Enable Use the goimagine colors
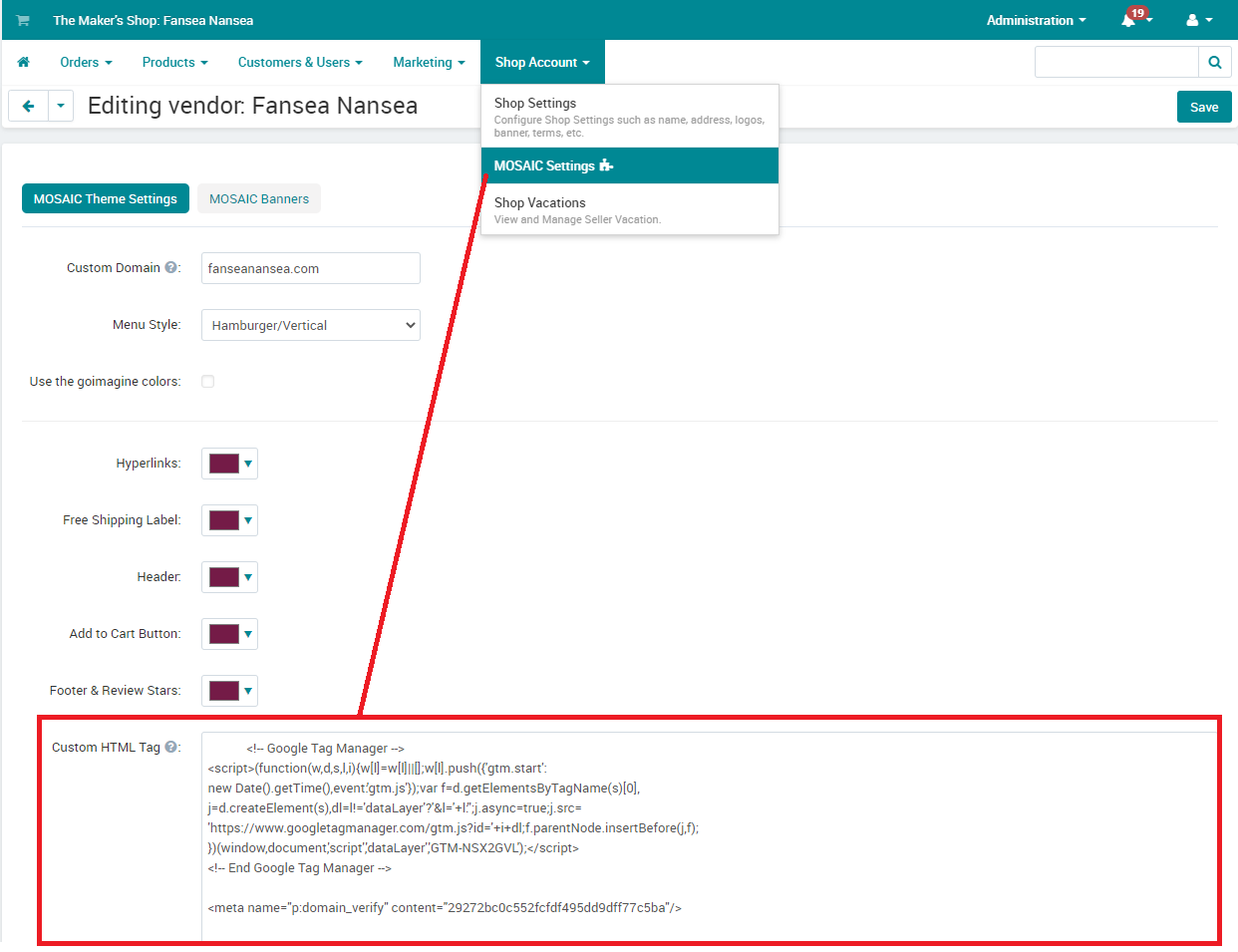 pos(207,381)
